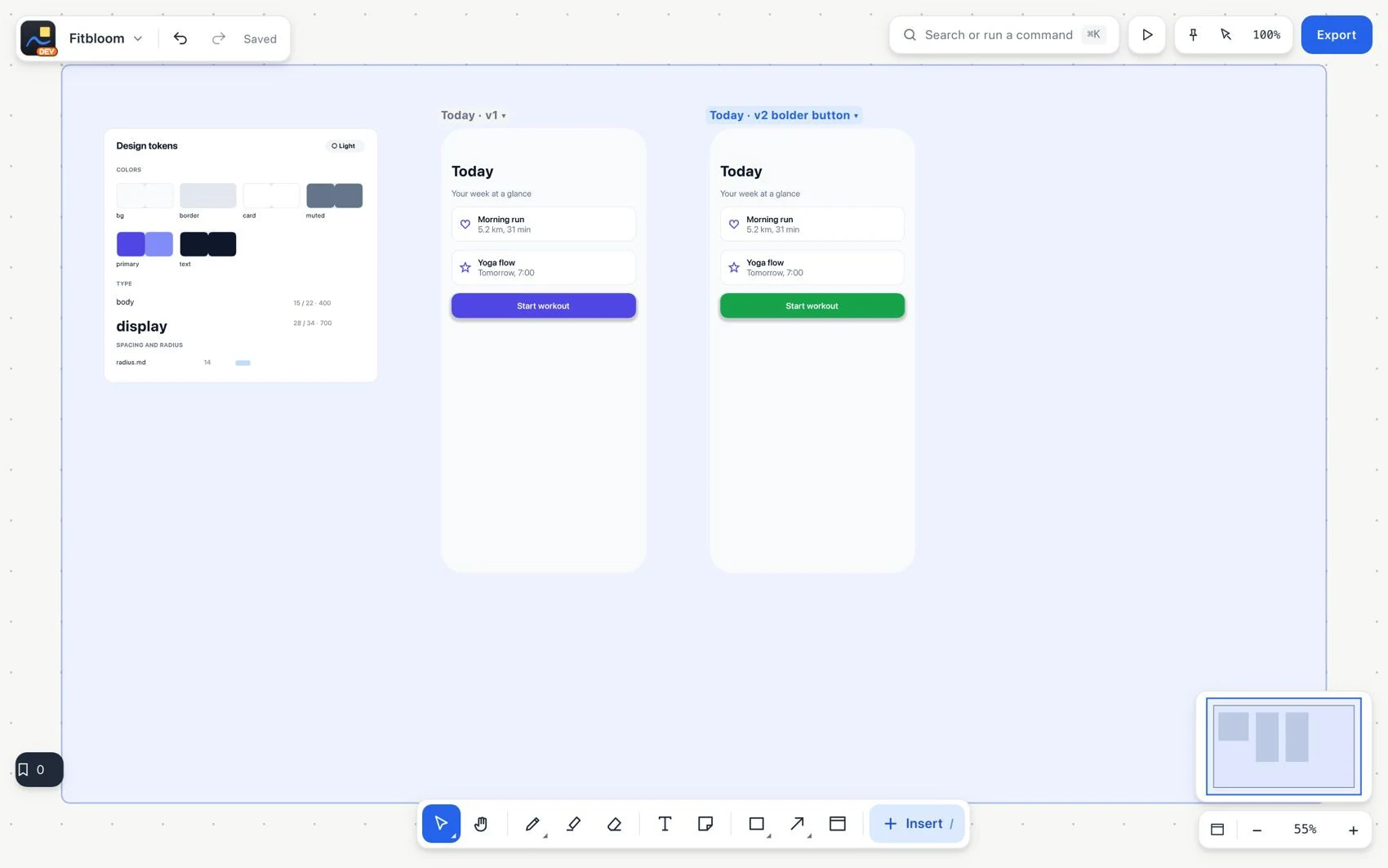1388x868 pixels.
Task: Pick the highlighter marker tool
Action: coord(573,823)
